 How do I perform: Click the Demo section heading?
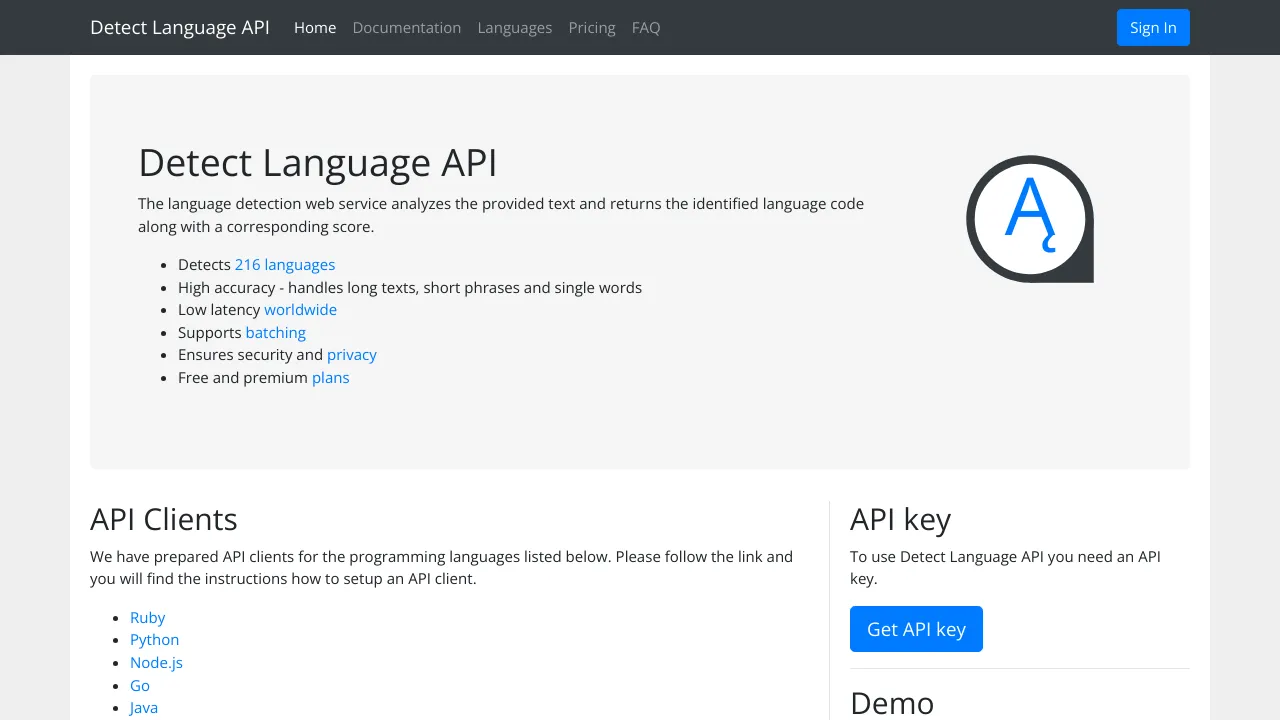[892, 704]
